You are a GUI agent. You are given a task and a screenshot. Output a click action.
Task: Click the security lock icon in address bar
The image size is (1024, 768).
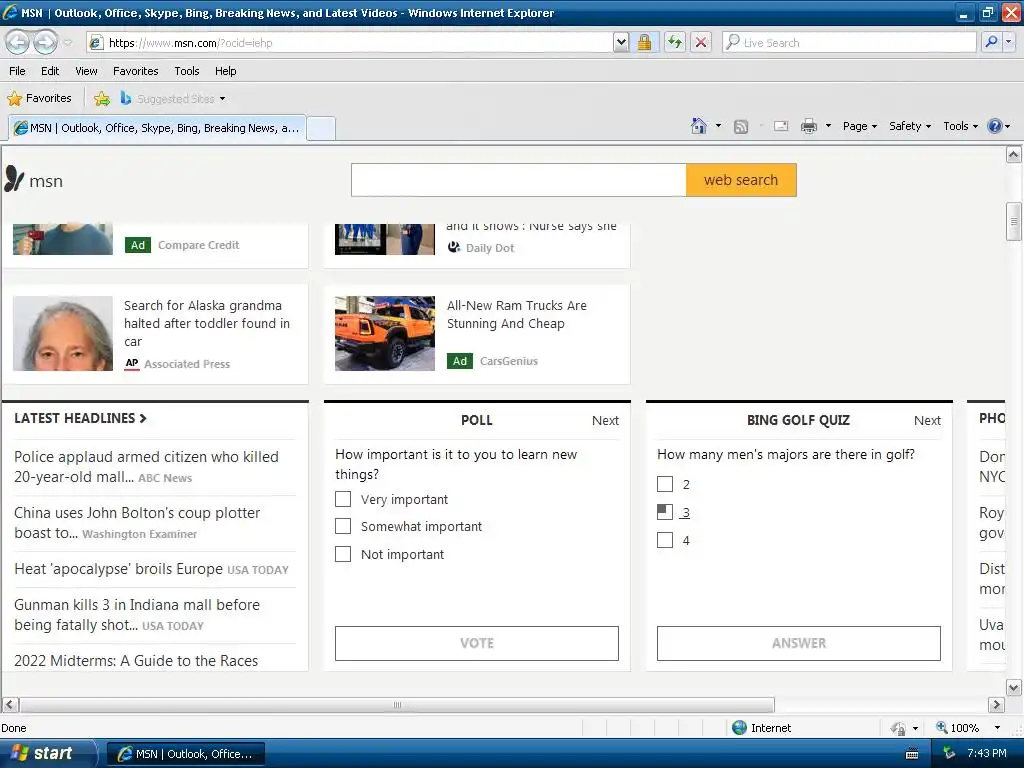click(x=645, y=42)
